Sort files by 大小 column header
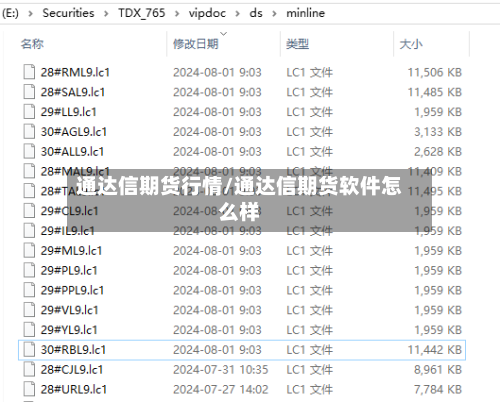 (411, 44)
